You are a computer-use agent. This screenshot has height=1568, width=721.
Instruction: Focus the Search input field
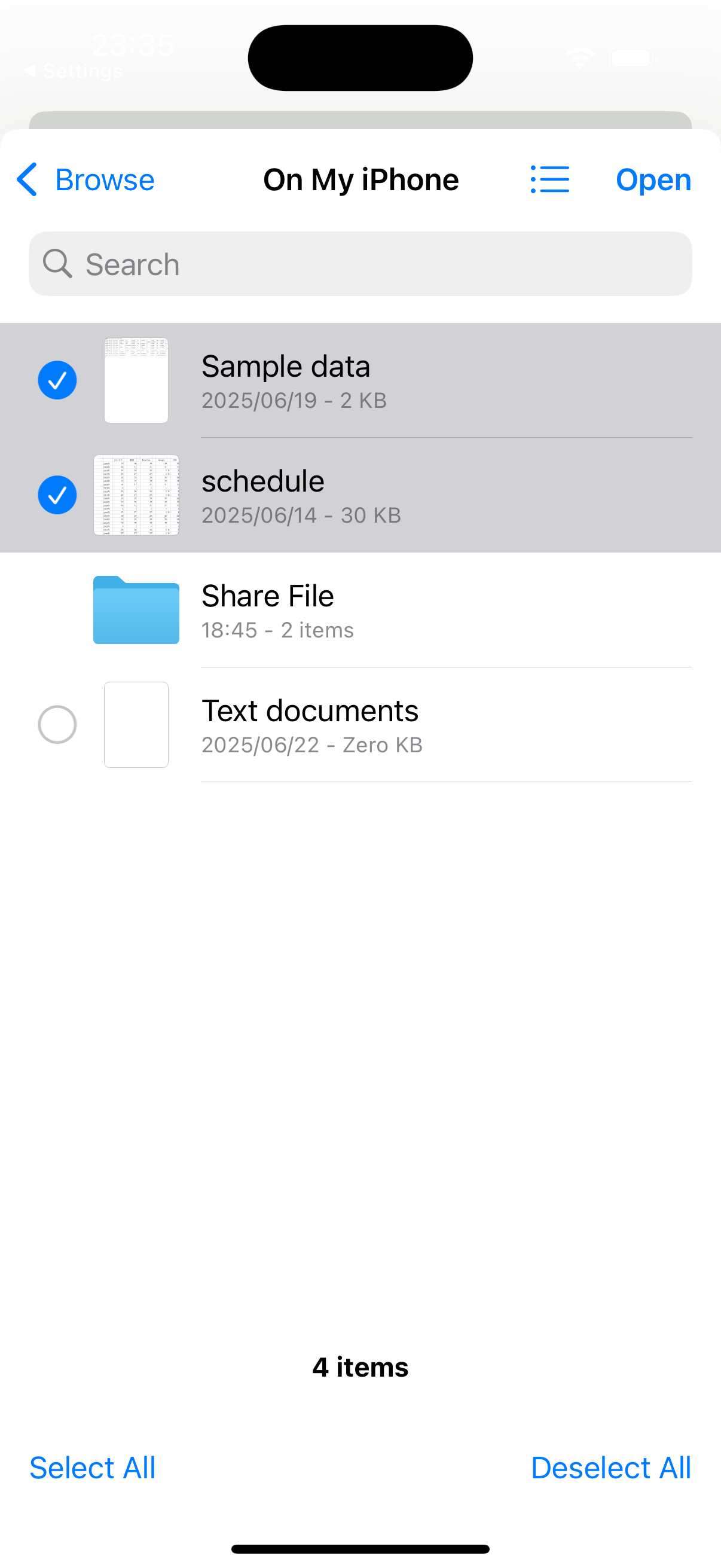(x=377, y=264)
